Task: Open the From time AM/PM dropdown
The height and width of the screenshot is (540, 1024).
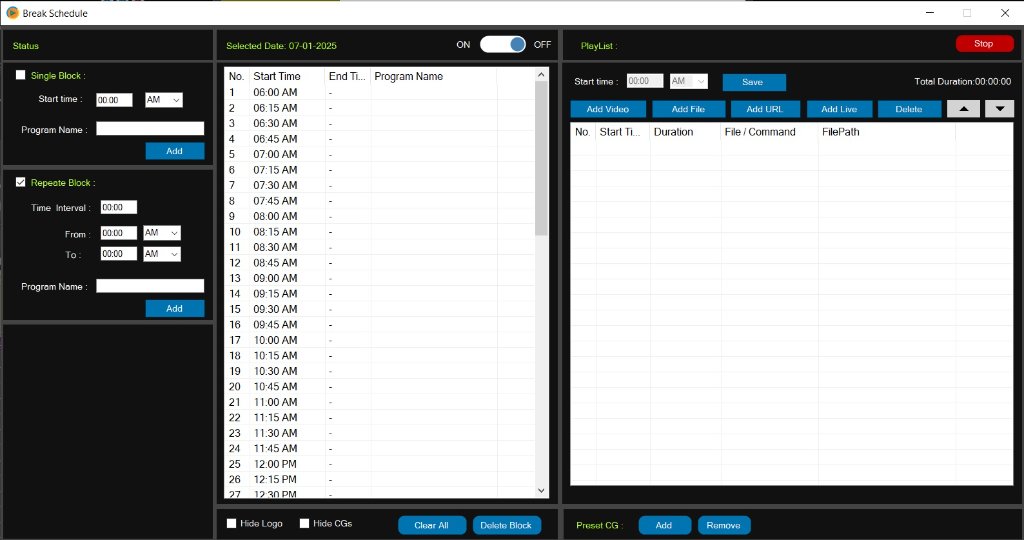Action: [161, 233]
